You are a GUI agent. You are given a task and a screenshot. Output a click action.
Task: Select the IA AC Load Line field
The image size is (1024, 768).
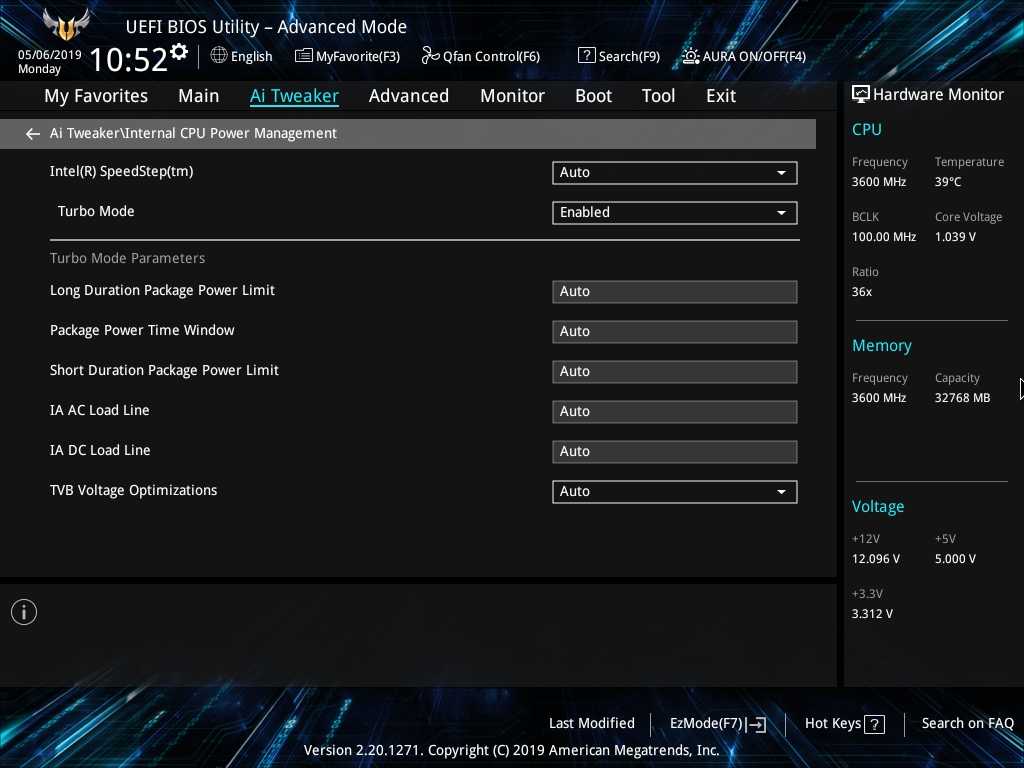(x=674, y=412)
